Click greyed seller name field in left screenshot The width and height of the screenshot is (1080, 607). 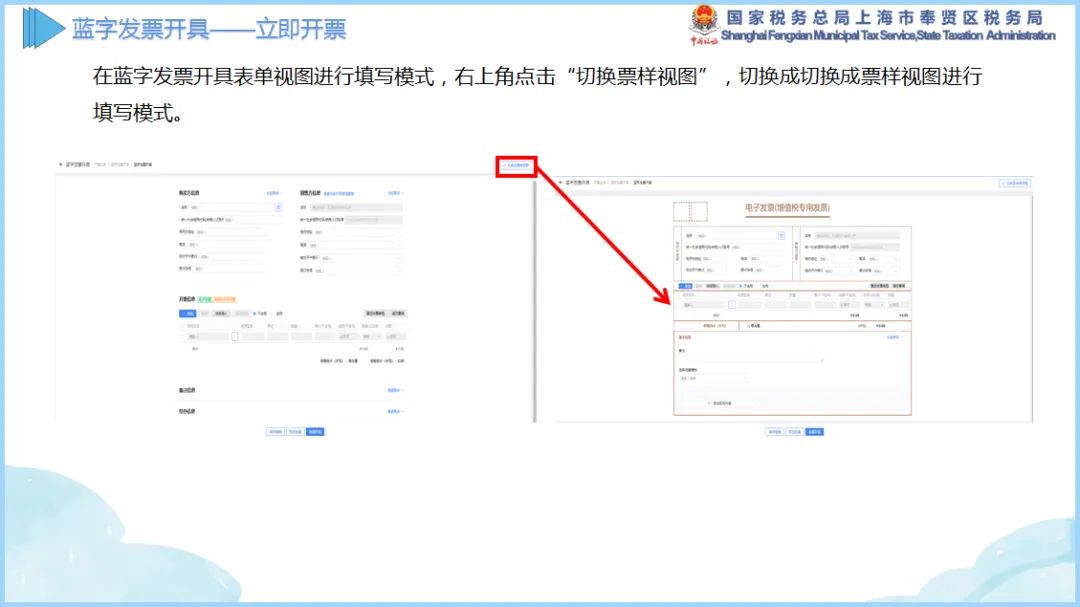[x=356, y=207]
